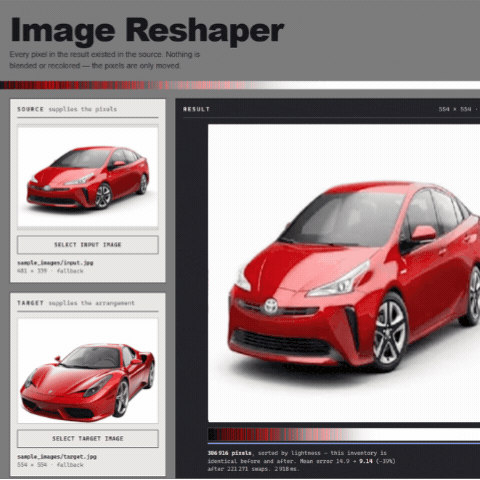Click the result dimensions text in the Result header
Image resolution: width=480 pixels, height=480 pixels.
459,109
